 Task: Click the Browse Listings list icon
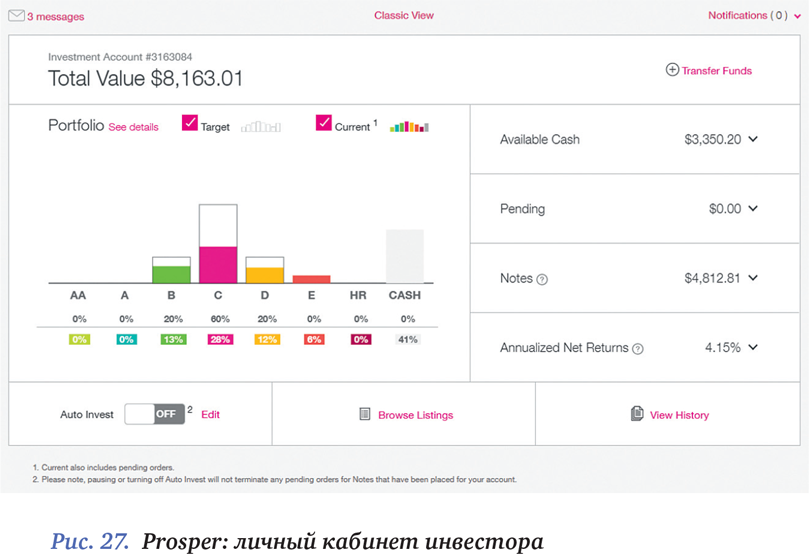(x=365, y=415)
